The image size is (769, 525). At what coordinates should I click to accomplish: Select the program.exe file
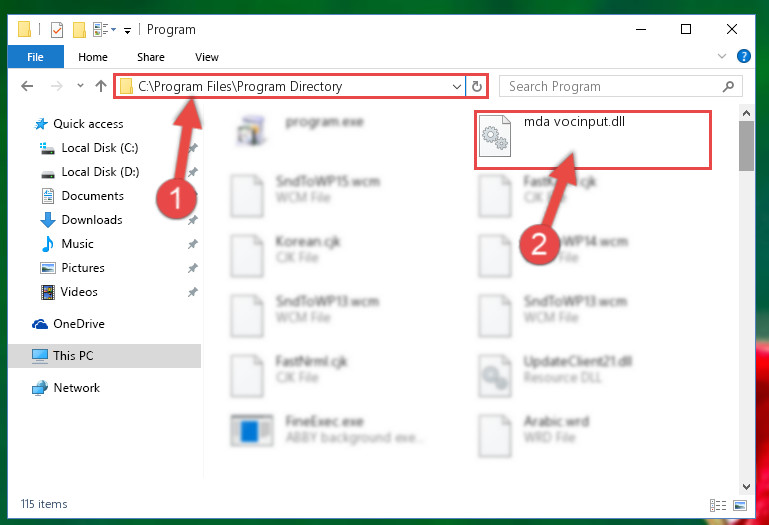pyautogui.click(x=324, y=122)
